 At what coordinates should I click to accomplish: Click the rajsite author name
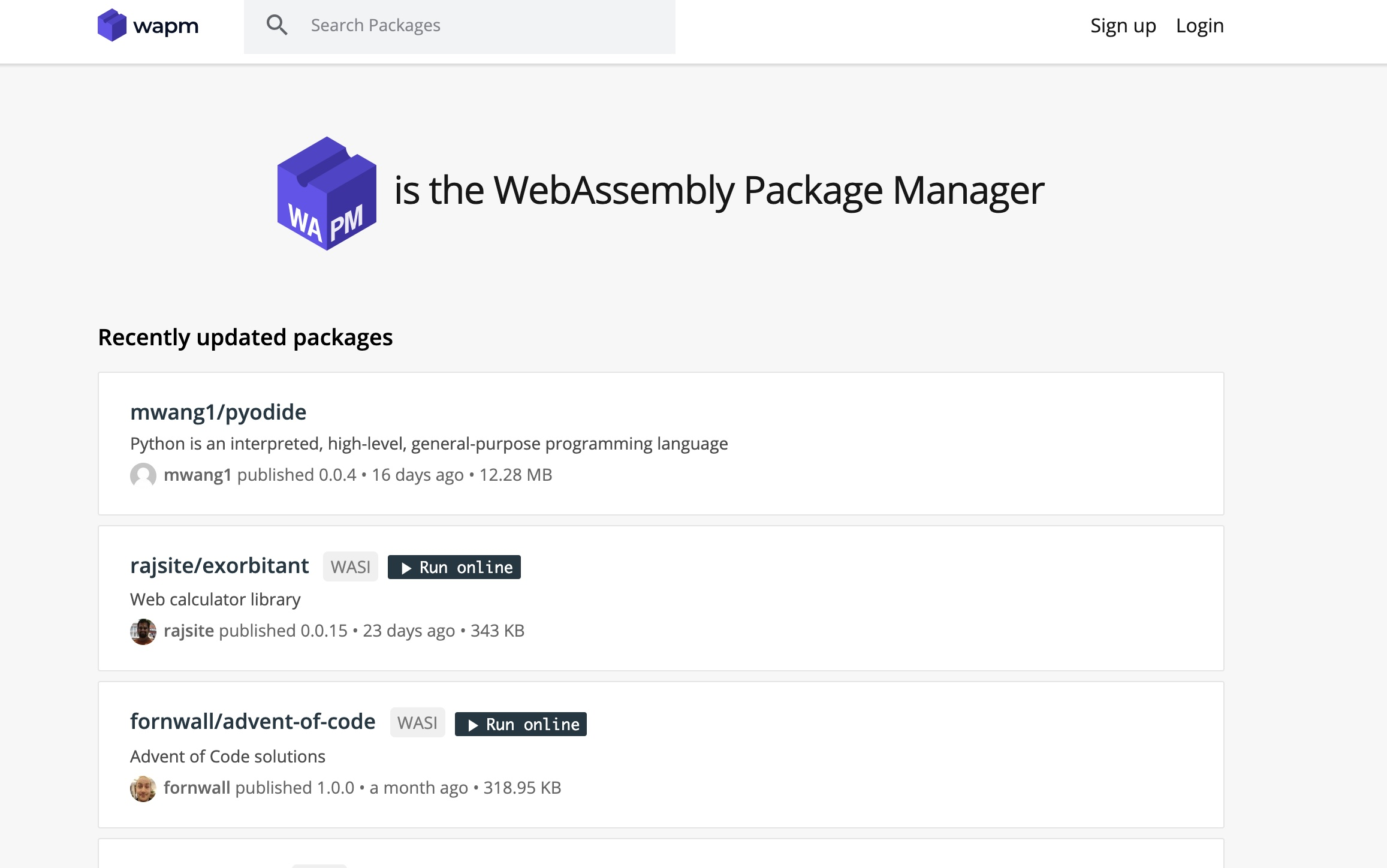click(x=188, y=631)
